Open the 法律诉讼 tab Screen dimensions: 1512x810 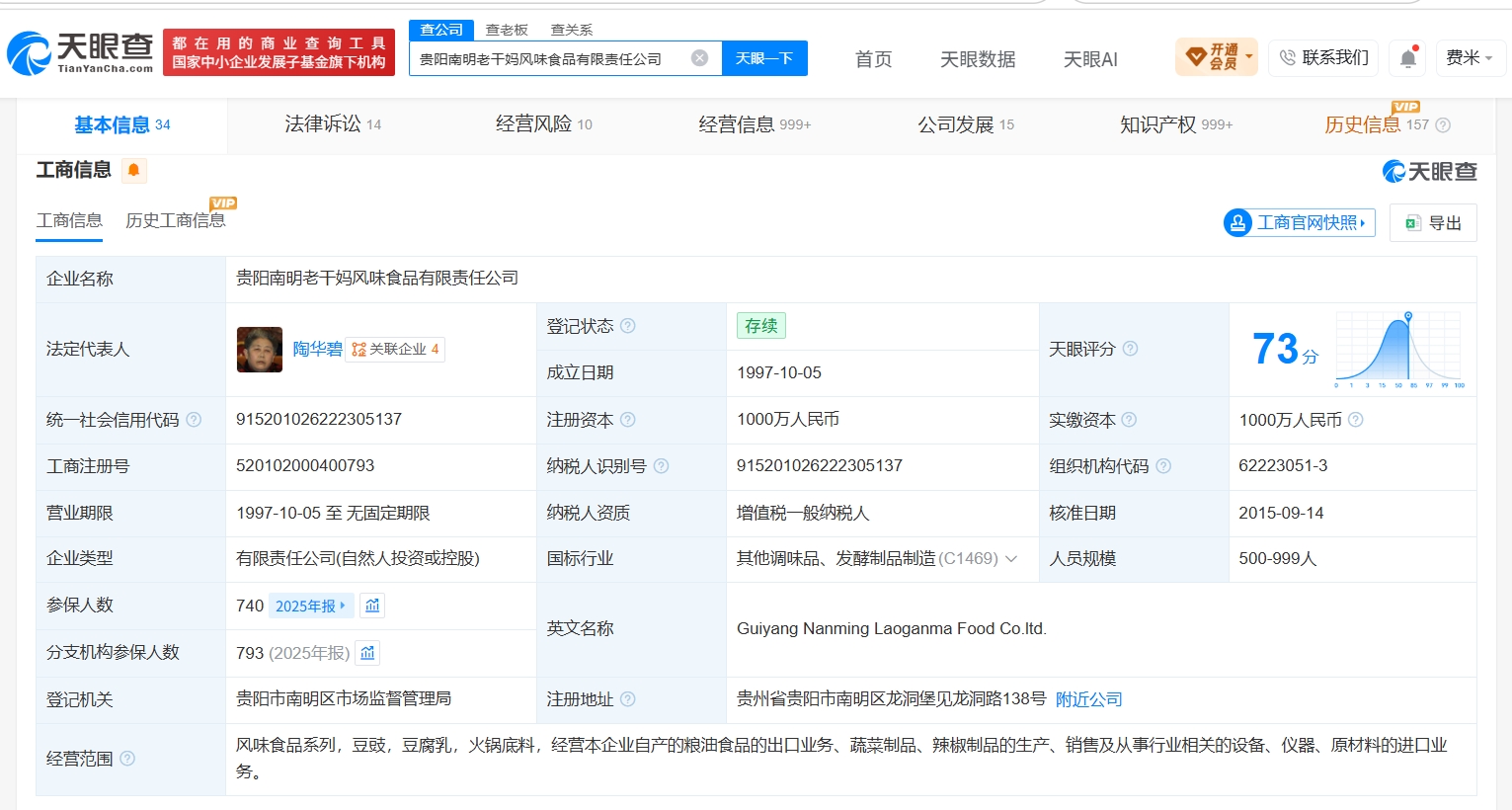pyautogui.click(x=333, y=124)
